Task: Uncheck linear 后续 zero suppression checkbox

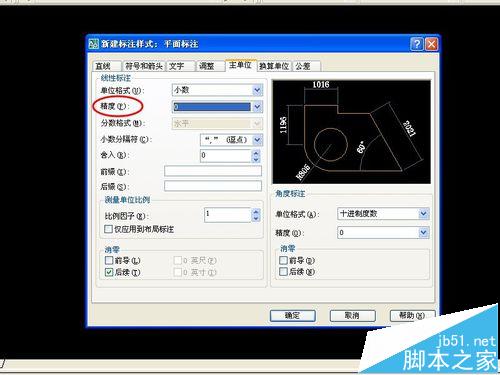Action: point(109,272)
